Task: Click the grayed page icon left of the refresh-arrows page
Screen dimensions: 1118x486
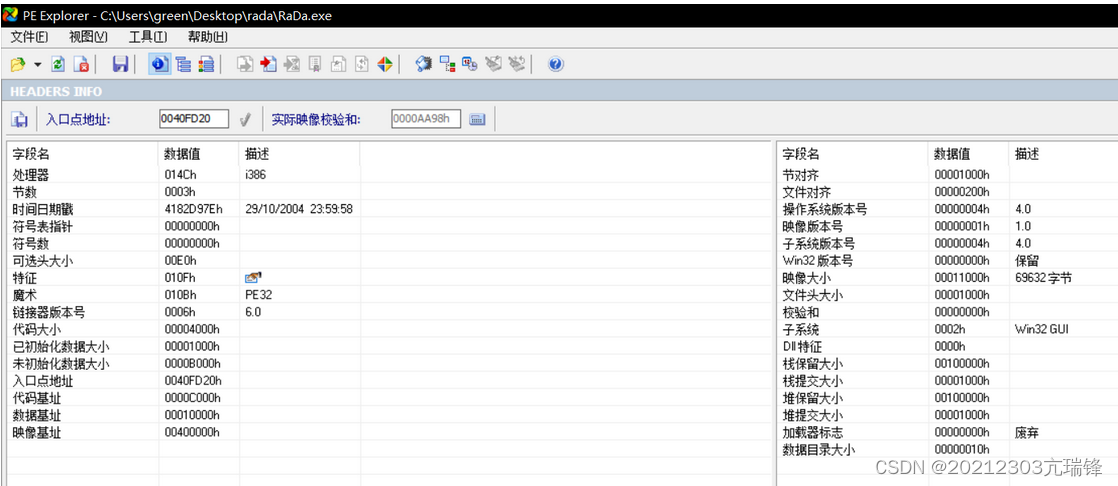Action: (338, 65)
